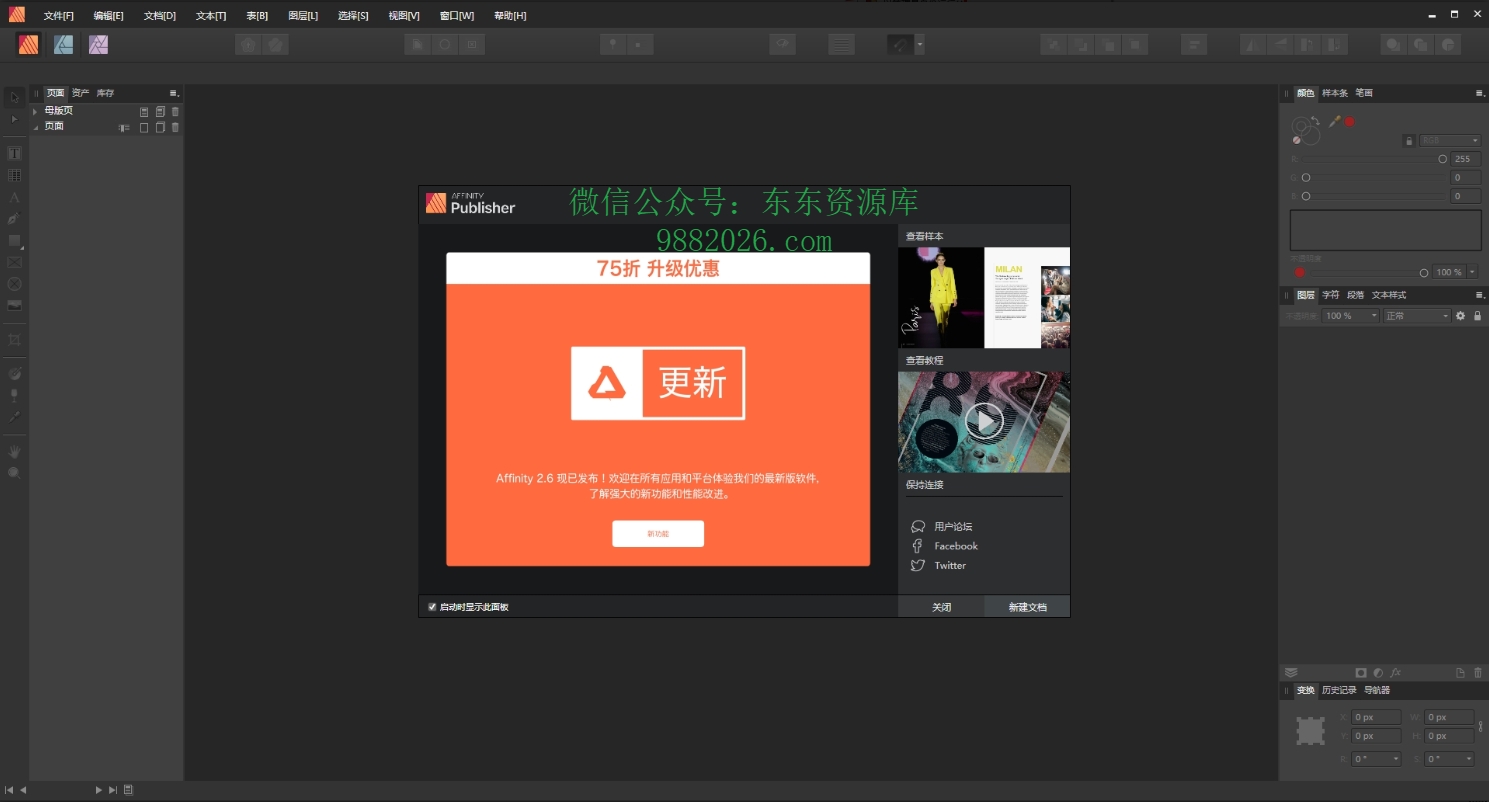Select the Frame Text tool
Image resolution: width=1489 pixels, height=802 pixels.
click(14, 153)
